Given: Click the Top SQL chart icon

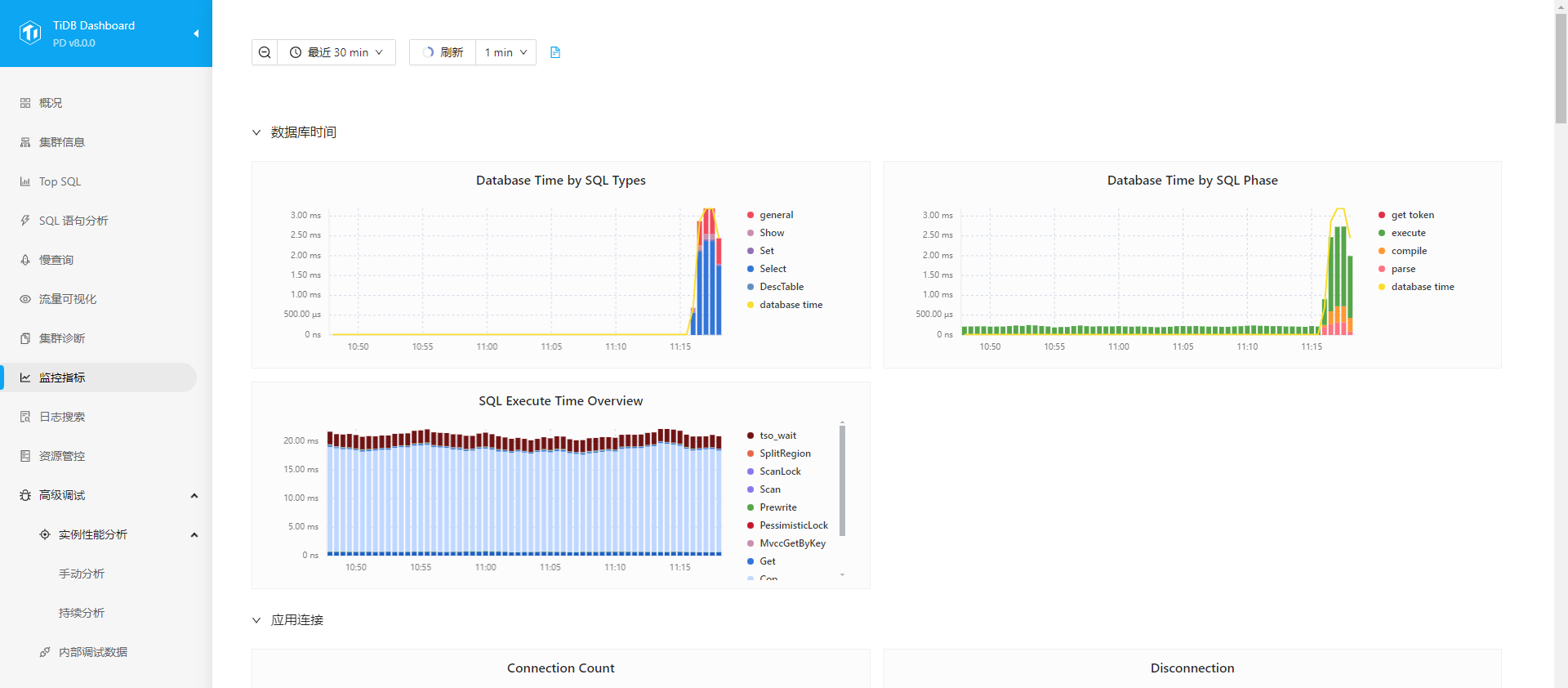Looking at the screenshot, I should (25, 181).
